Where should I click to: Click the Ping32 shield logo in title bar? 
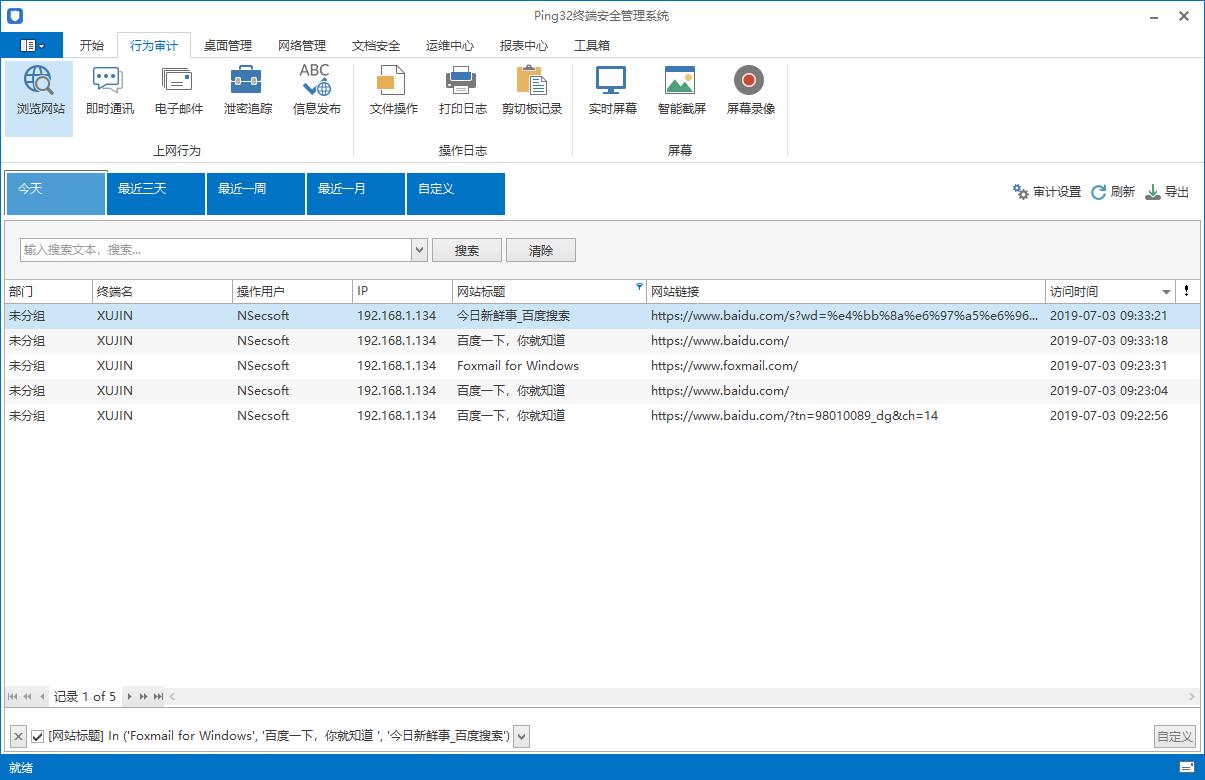15,16
